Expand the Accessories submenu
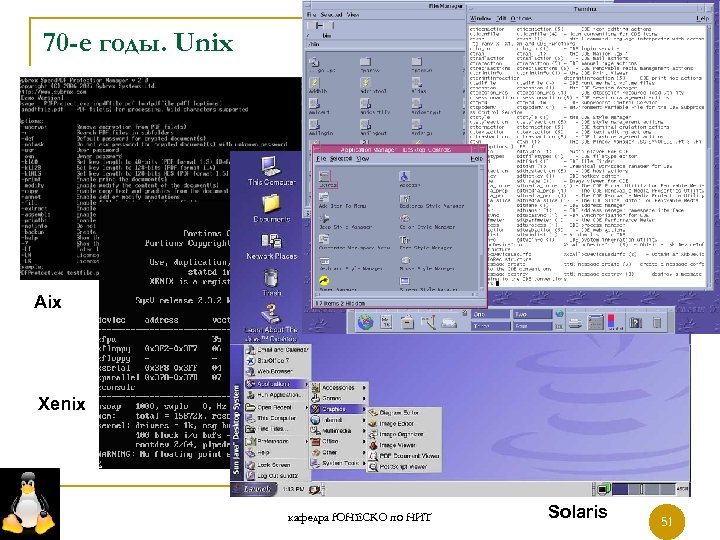The image size is (720, 540). point(339,388)
